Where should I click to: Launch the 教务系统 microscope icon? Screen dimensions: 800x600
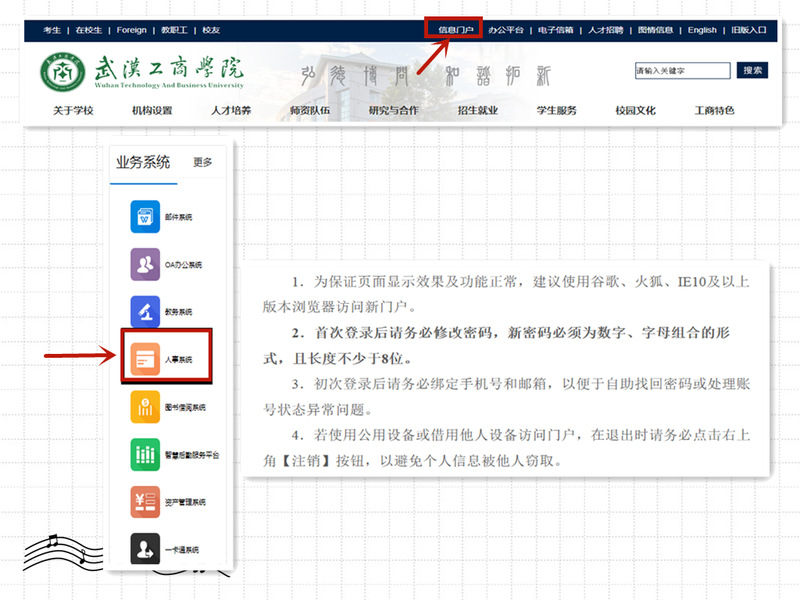(145, 311)
